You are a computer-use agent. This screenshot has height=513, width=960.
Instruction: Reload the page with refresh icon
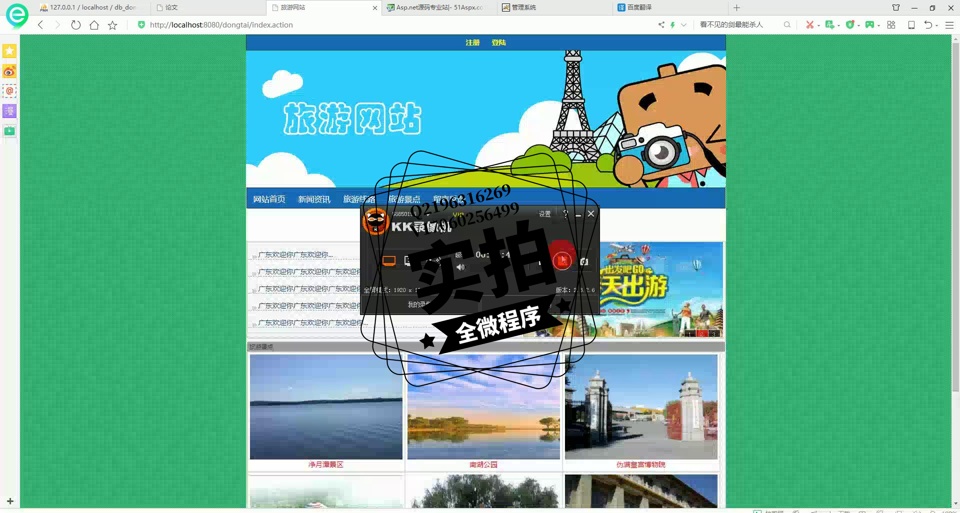[x=75, y=25]
